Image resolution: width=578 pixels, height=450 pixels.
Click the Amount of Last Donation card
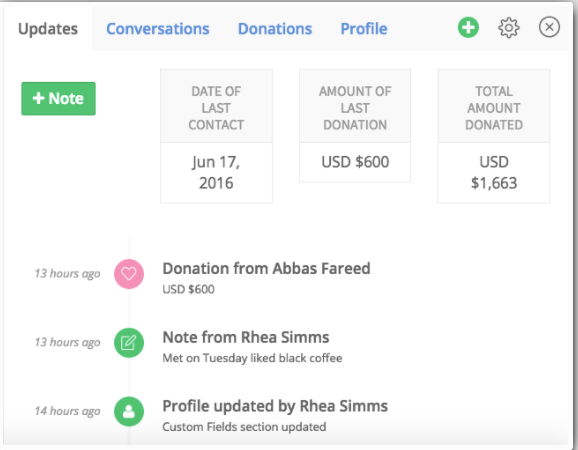coord(355,125)
